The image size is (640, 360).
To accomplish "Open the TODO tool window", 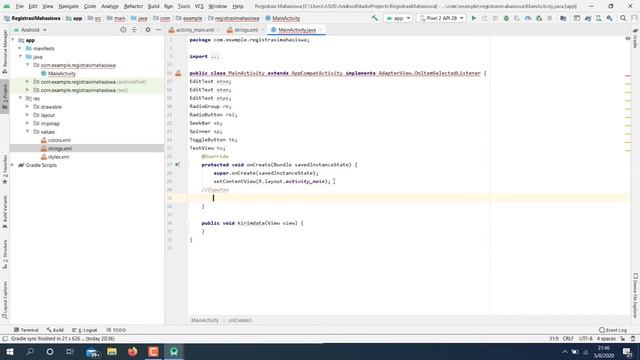I will (116, 330).
